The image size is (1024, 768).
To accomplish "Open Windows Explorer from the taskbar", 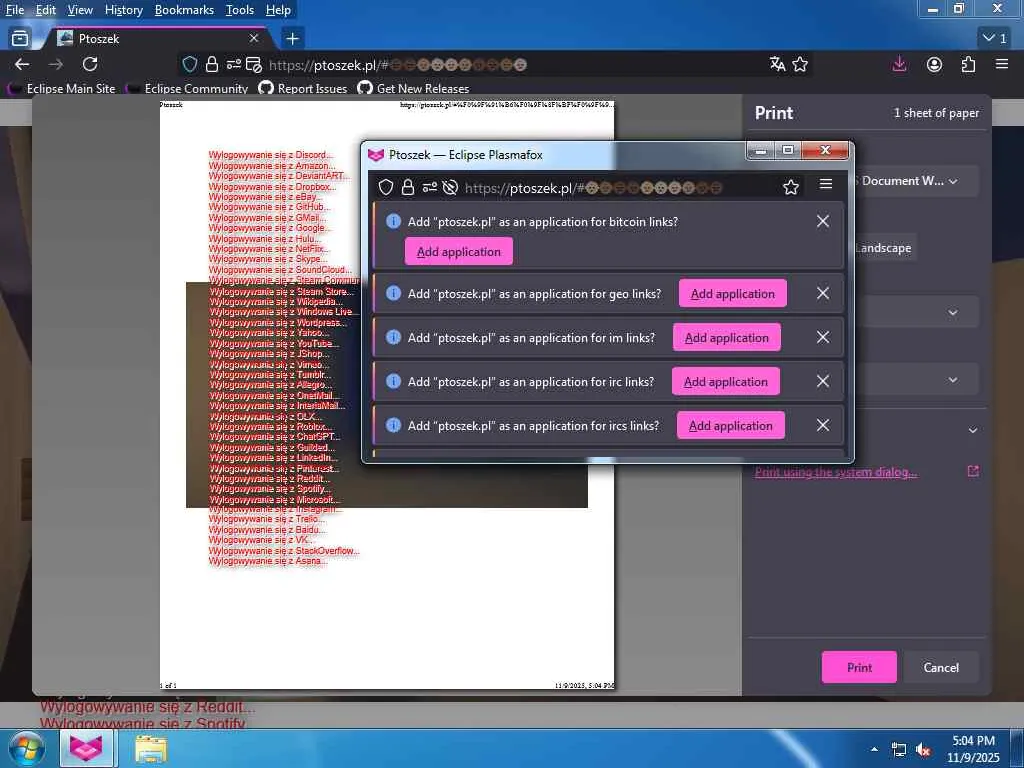I will click(152, 748).
